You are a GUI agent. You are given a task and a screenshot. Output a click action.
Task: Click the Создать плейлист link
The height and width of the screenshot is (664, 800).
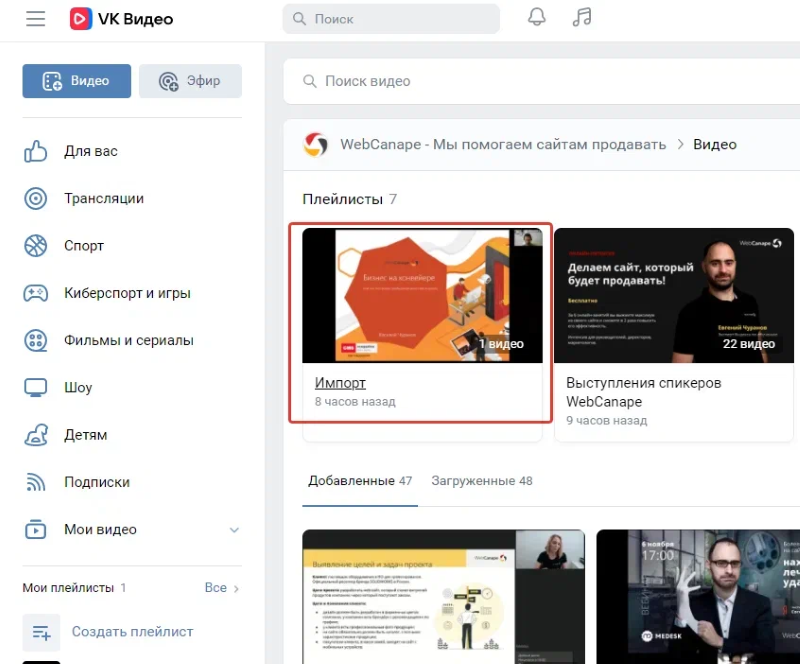133,632
